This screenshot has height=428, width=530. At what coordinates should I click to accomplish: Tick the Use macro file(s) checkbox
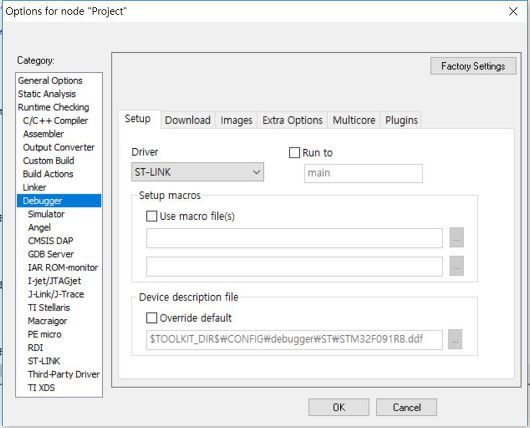coord(151,216)
